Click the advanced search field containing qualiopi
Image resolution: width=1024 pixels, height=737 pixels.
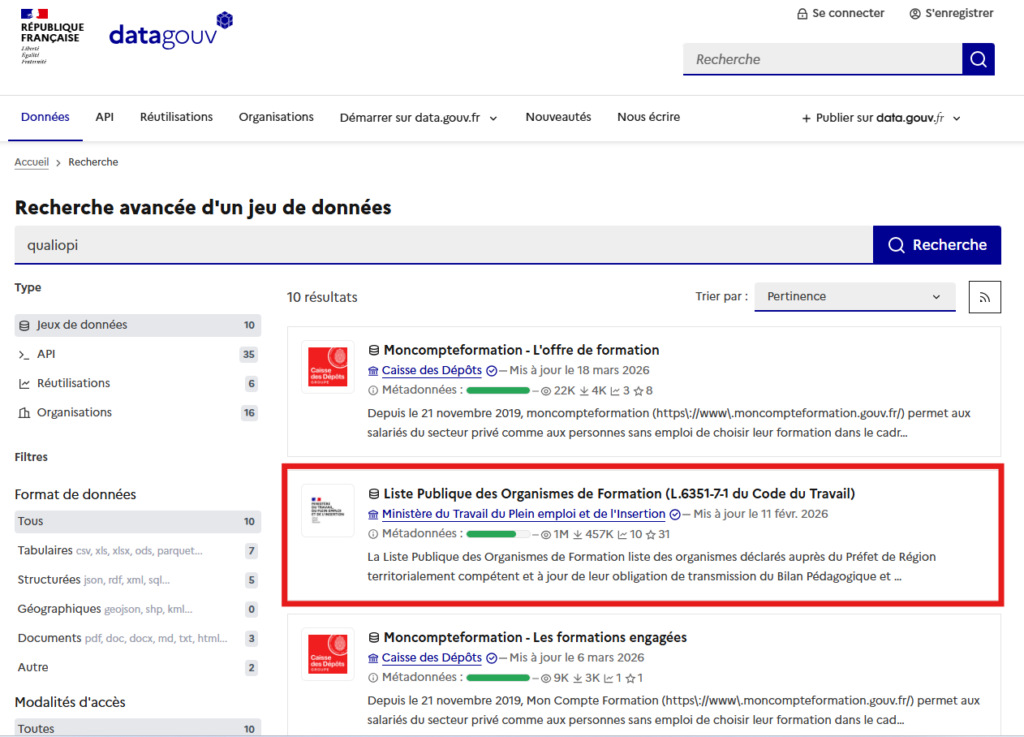click(x=443, y=245)
